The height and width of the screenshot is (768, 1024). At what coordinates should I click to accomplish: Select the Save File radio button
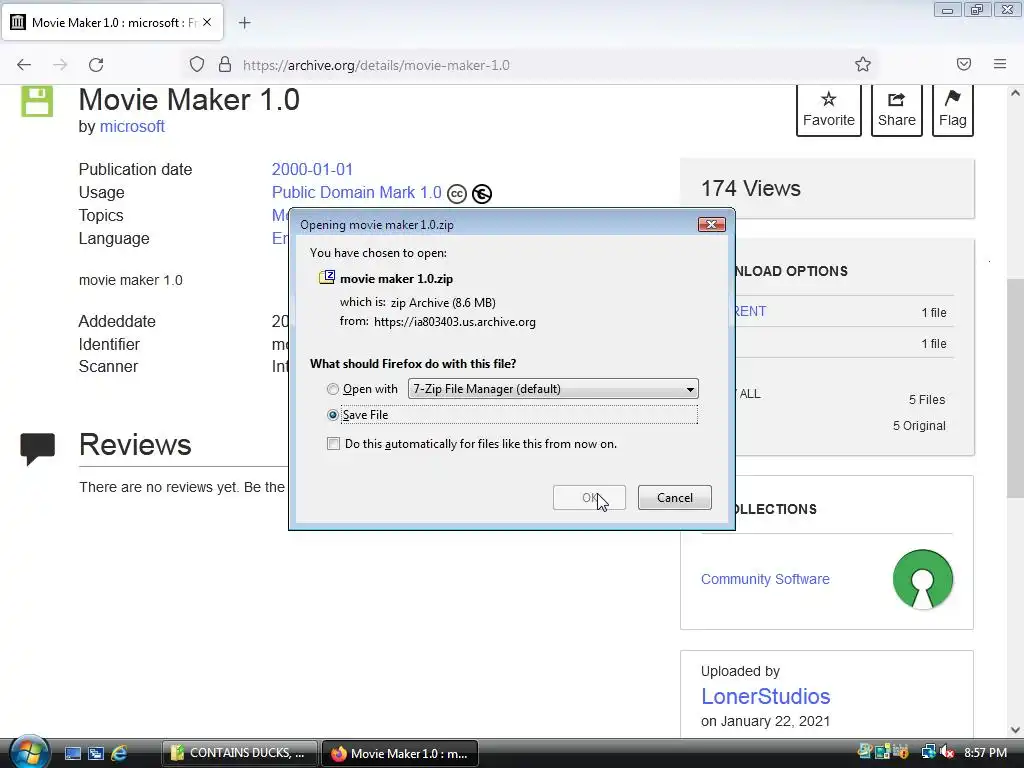click(333, 415)
